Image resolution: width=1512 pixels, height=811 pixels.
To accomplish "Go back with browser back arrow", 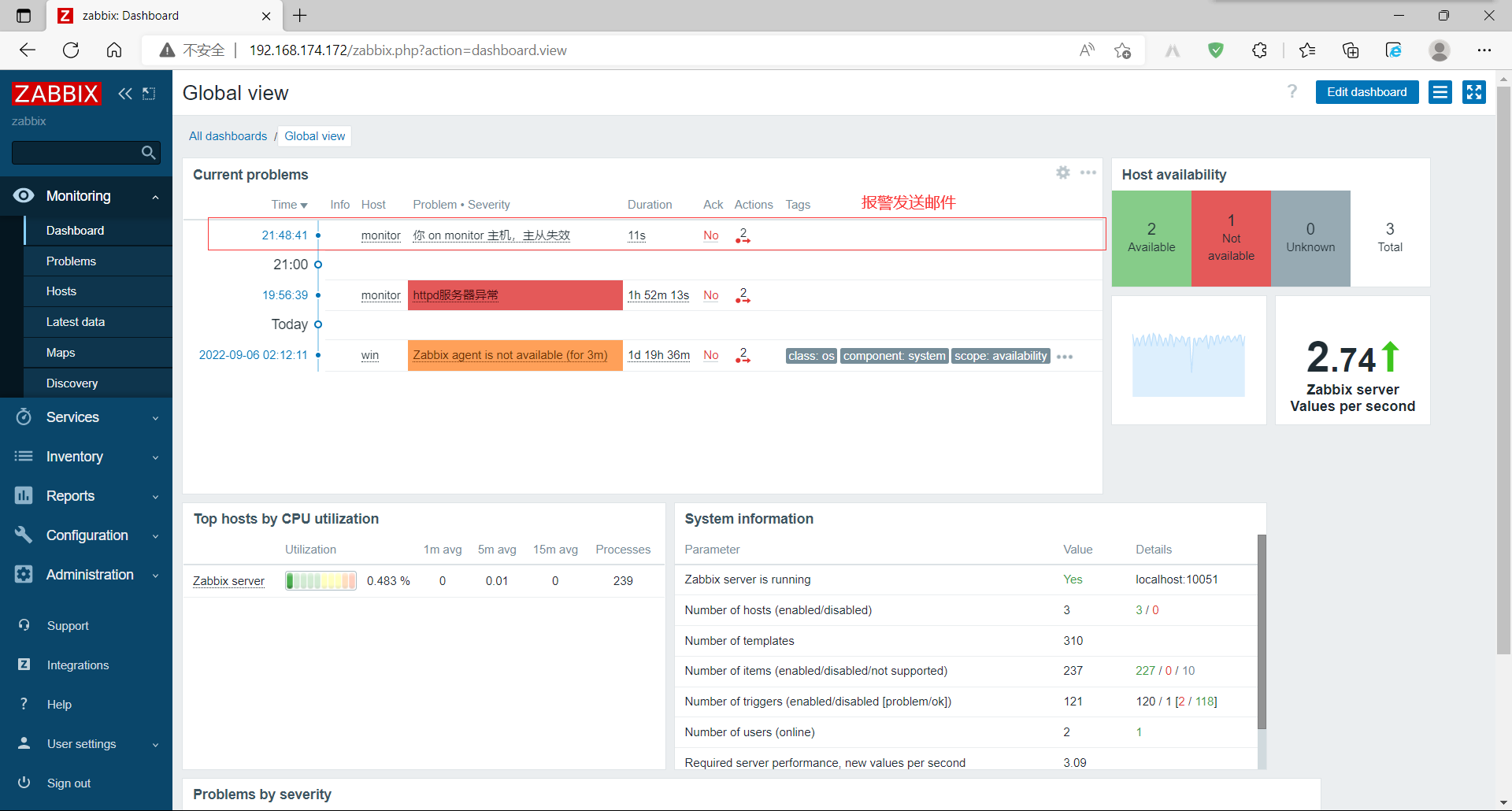I will tap(28, 50).
